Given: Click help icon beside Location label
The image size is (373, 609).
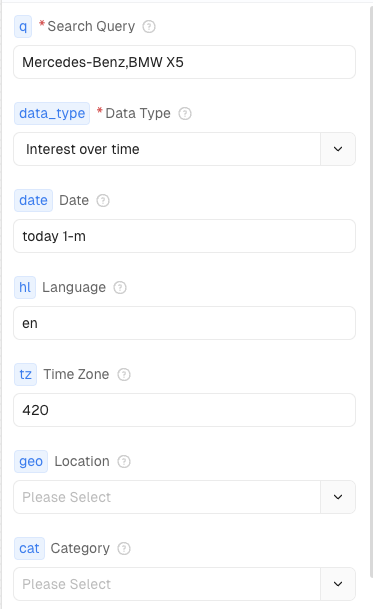Looking at the screenshot, I should [124, 461].
